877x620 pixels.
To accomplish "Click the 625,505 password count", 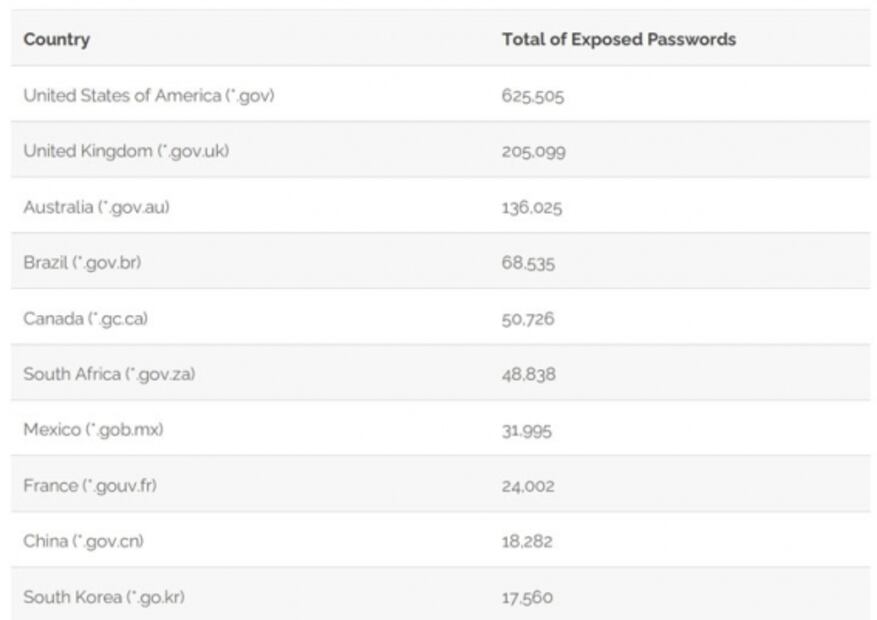I will click(533, 97).
